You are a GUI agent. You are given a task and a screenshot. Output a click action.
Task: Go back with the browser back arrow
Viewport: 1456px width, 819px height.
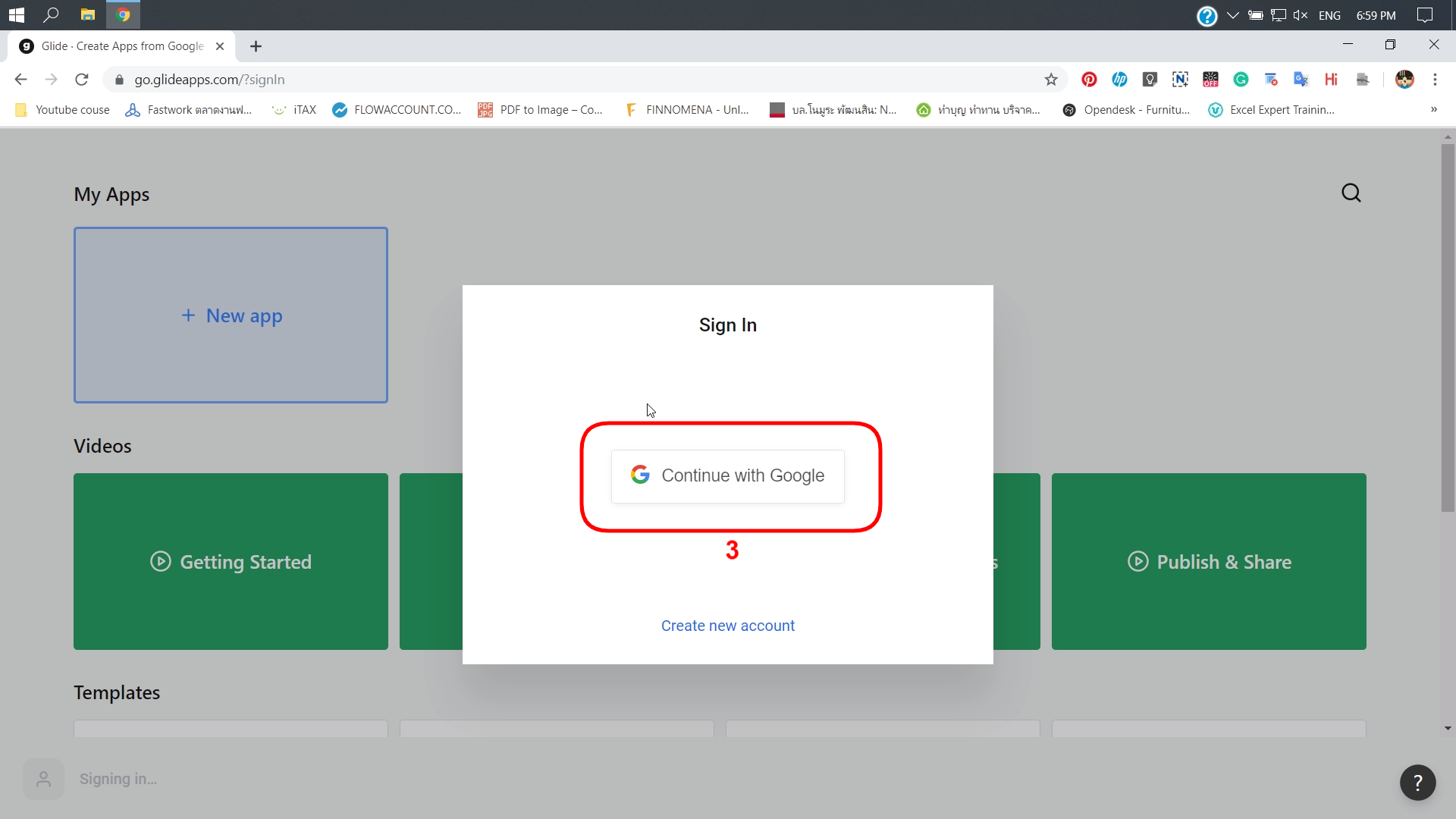(x=20, y=80)
